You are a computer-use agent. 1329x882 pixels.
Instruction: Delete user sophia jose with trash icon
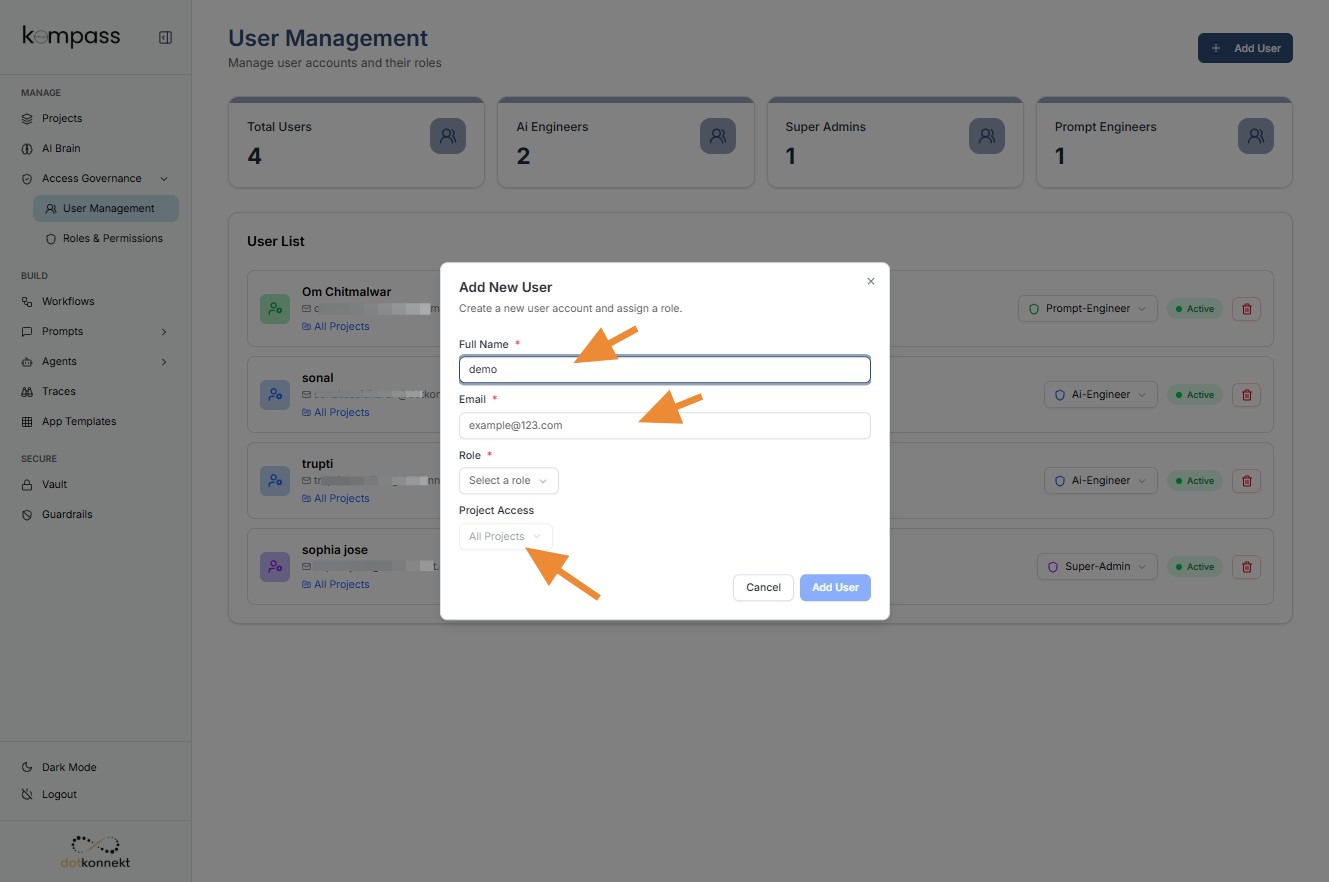(1246, 567)
